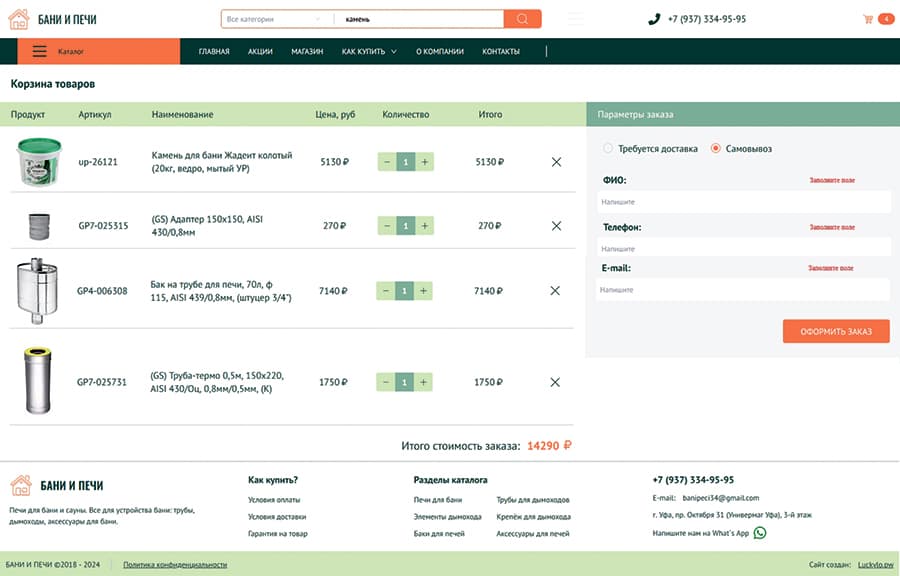The width and height of the screenshot is (900, 576).
Task: Click the ФИО input field
Action: [742, 202]
